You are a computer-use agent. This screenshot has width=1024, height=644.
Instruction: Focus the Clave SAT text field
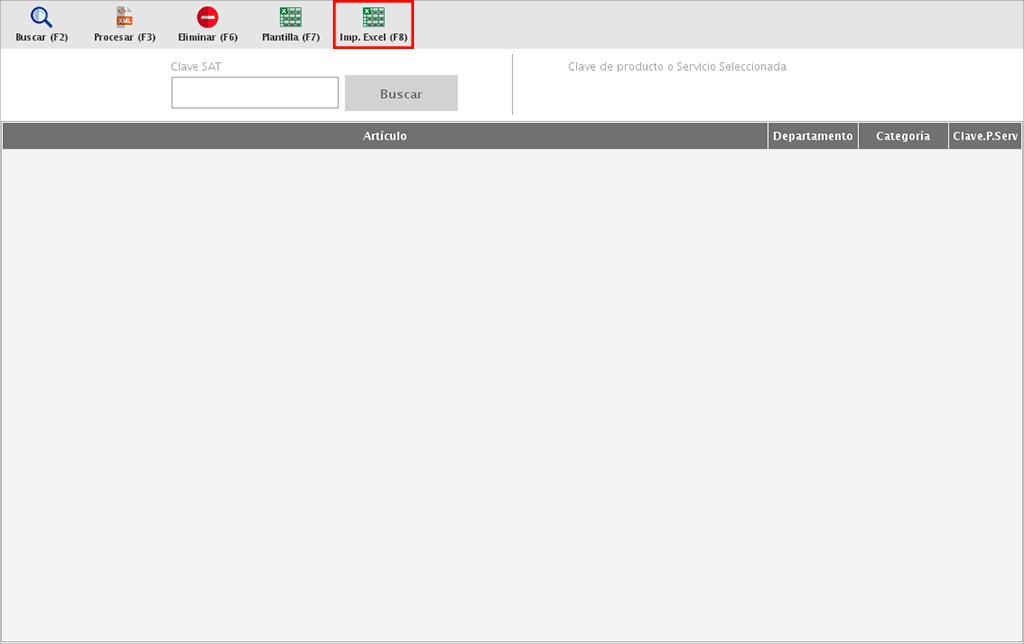pos(255,93)
